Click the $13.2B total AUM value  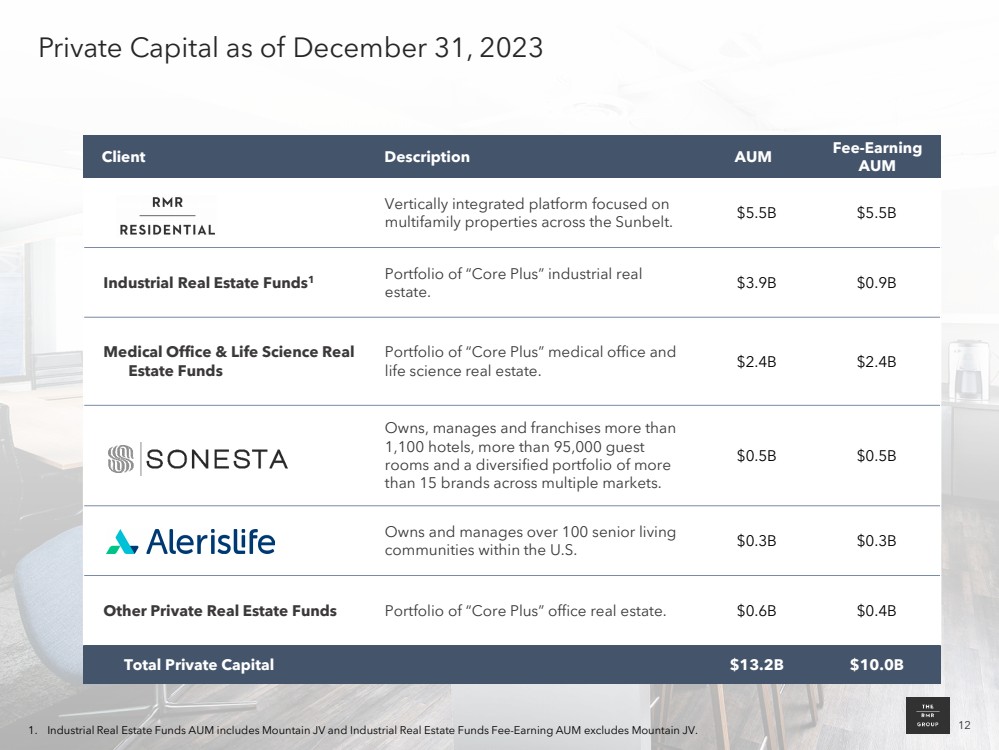(756, 664)
